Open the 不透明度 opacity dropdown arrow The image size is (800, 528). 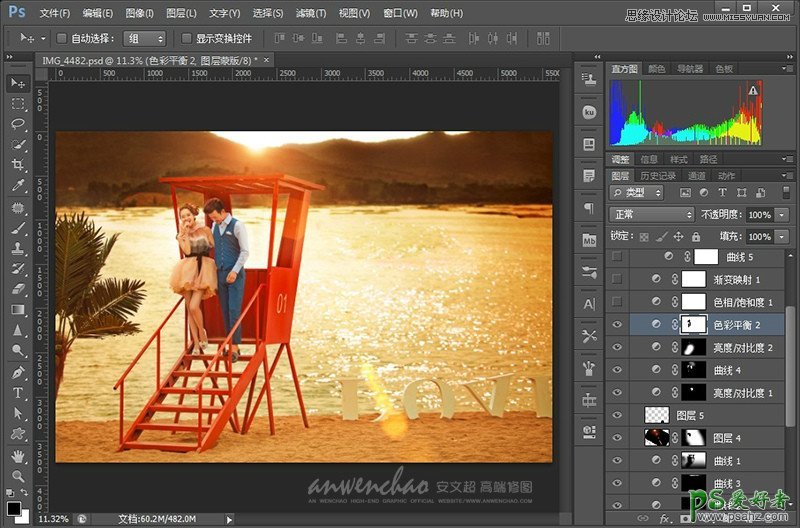780,215
